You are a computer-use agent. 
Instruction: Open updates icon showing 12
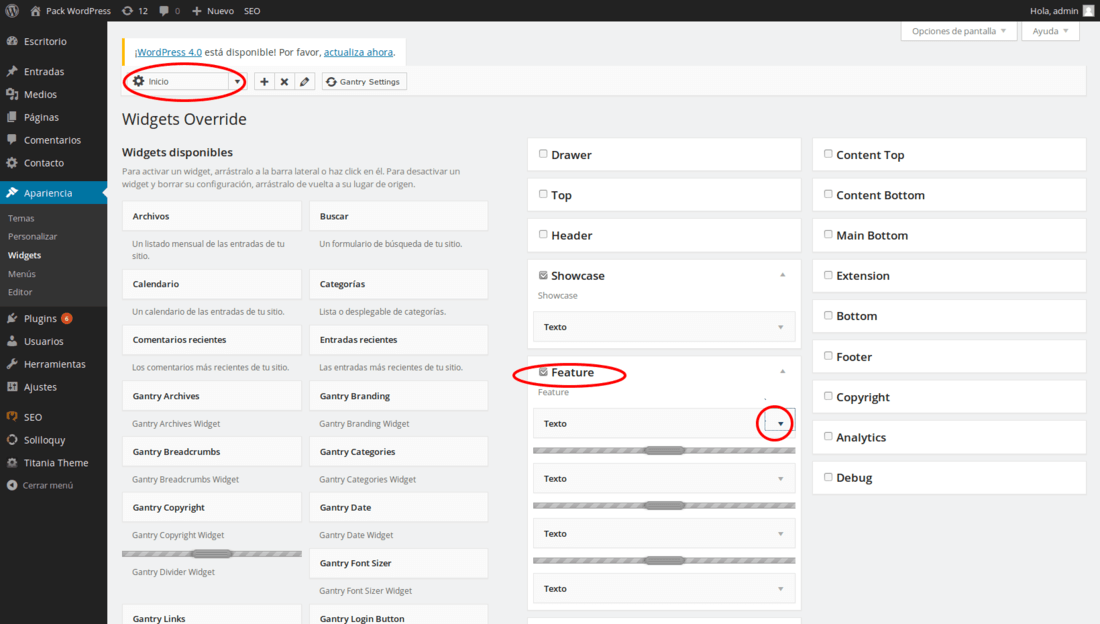point(127,11)
